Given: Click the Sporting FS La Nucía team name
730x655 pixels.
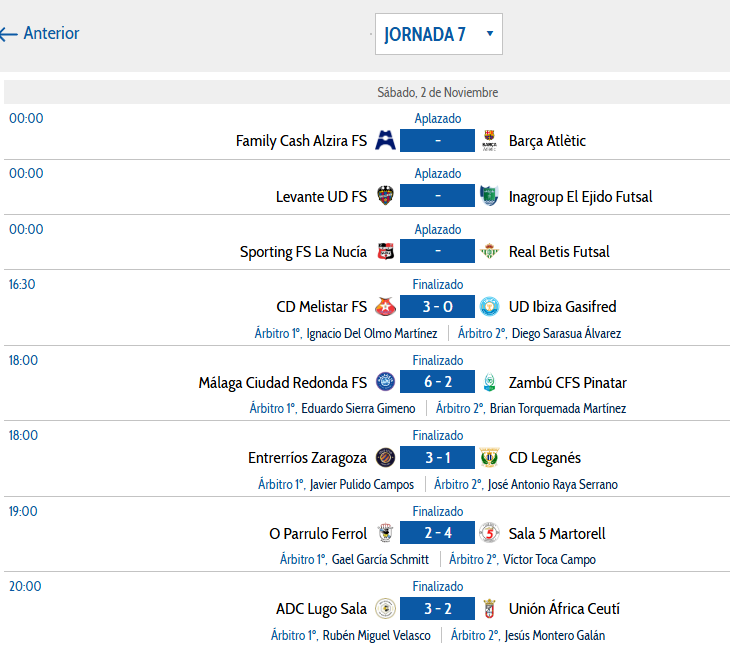Looking at the screenshot, I should [303, 252].
